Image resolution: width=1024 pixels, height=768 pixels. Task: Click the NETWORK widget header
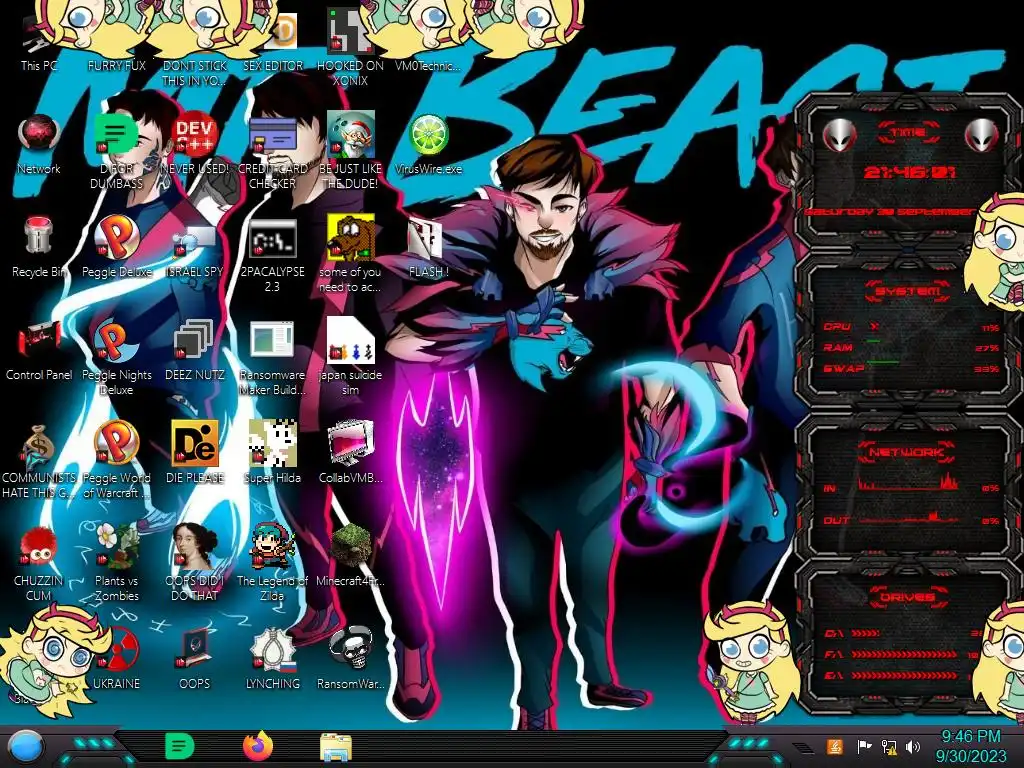[908, 452]
